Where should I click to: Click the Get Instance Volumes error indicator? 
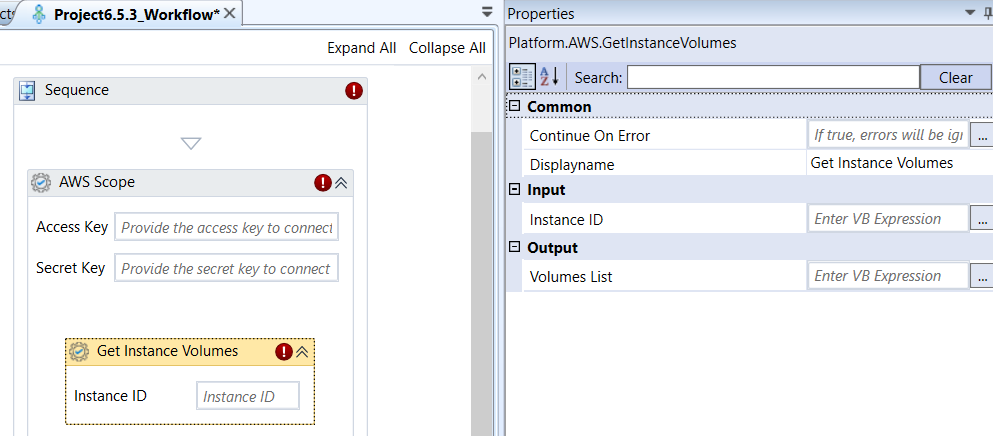(284, 352)
